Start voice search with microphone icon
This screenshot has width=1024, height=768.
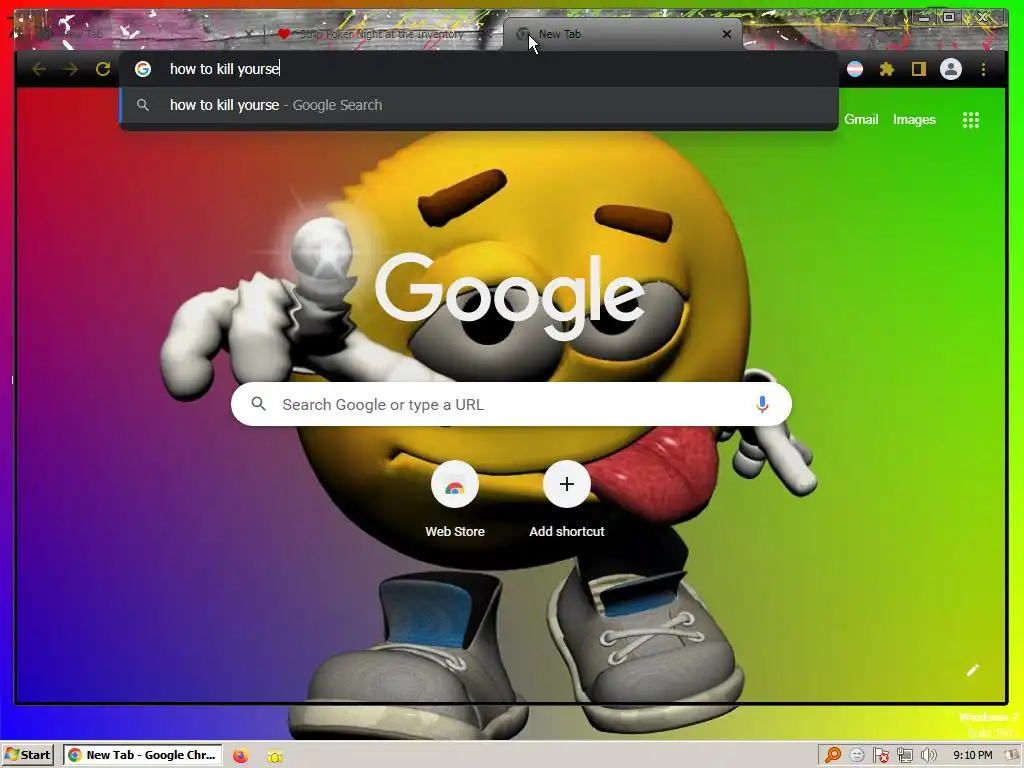pos(761,404)
